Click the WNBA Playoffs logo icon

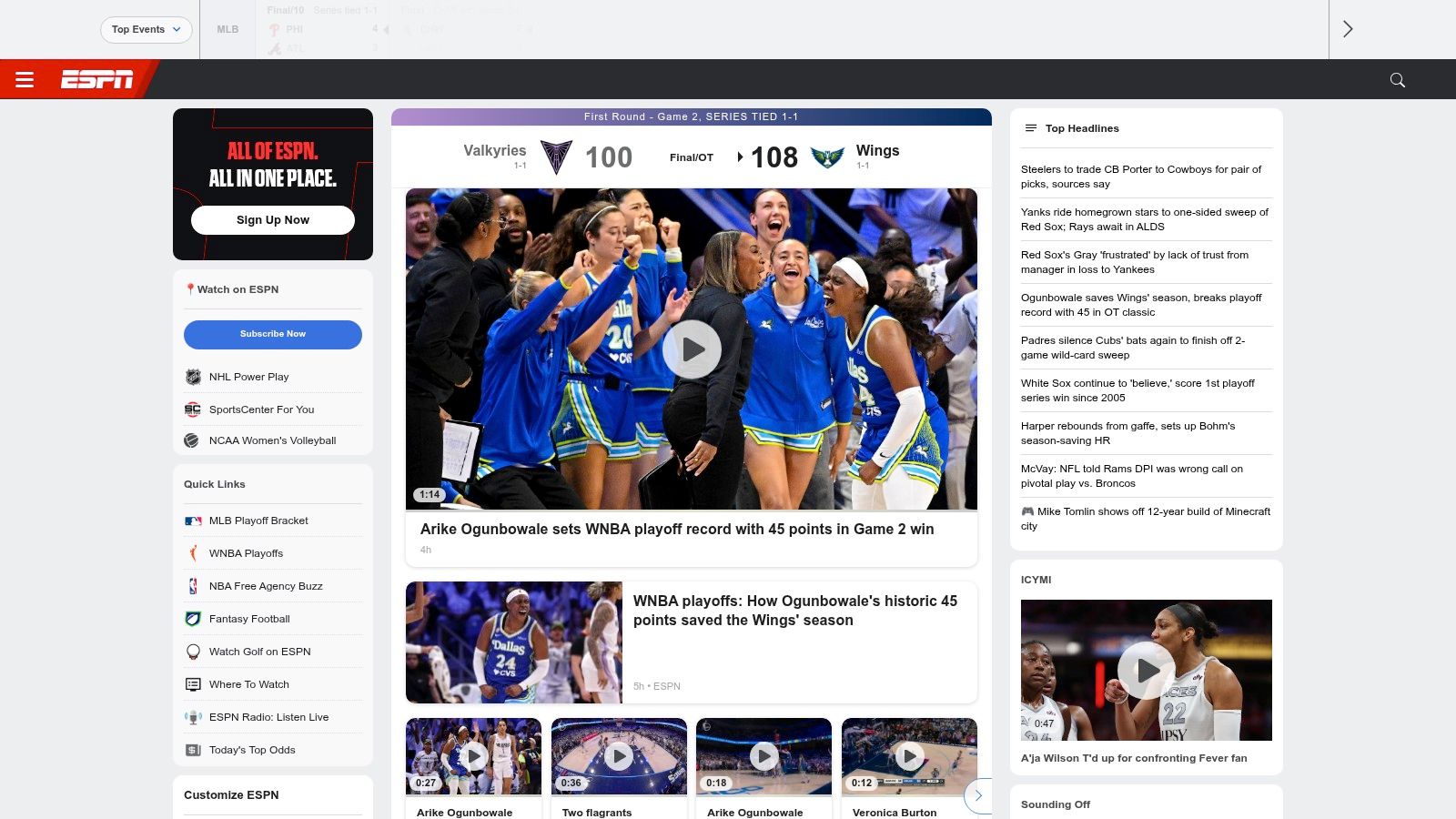[193, 553]
